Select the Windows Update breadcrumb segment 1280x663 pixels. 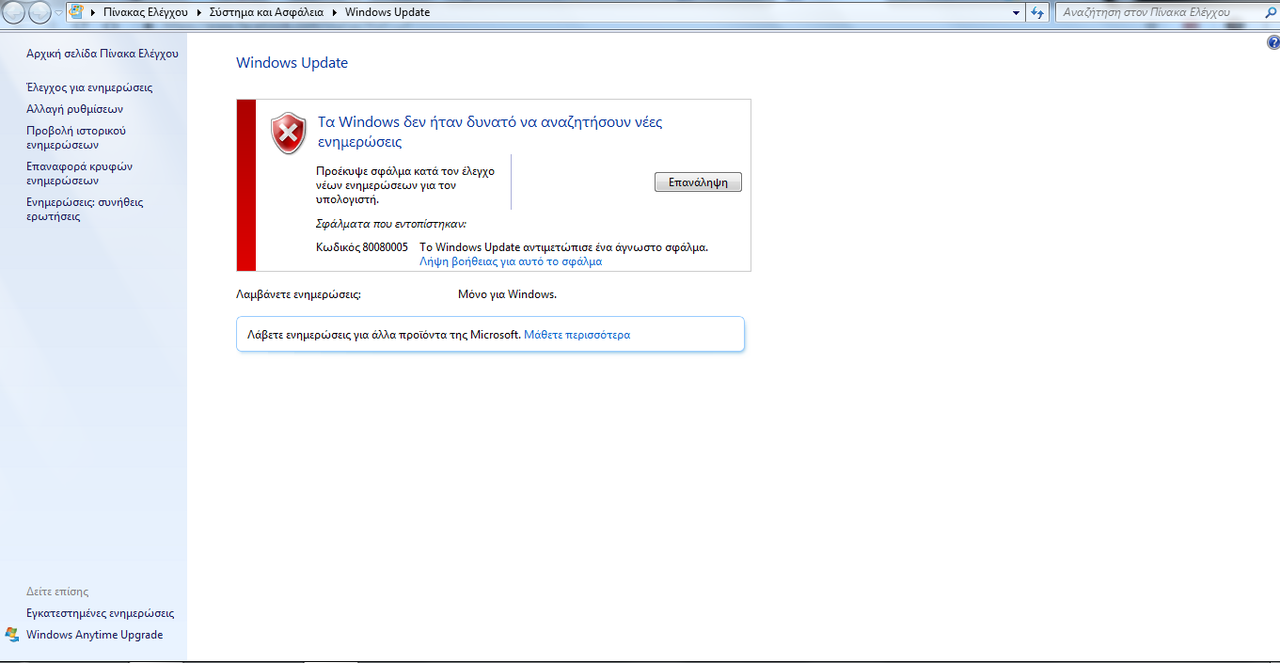point(387,13)
